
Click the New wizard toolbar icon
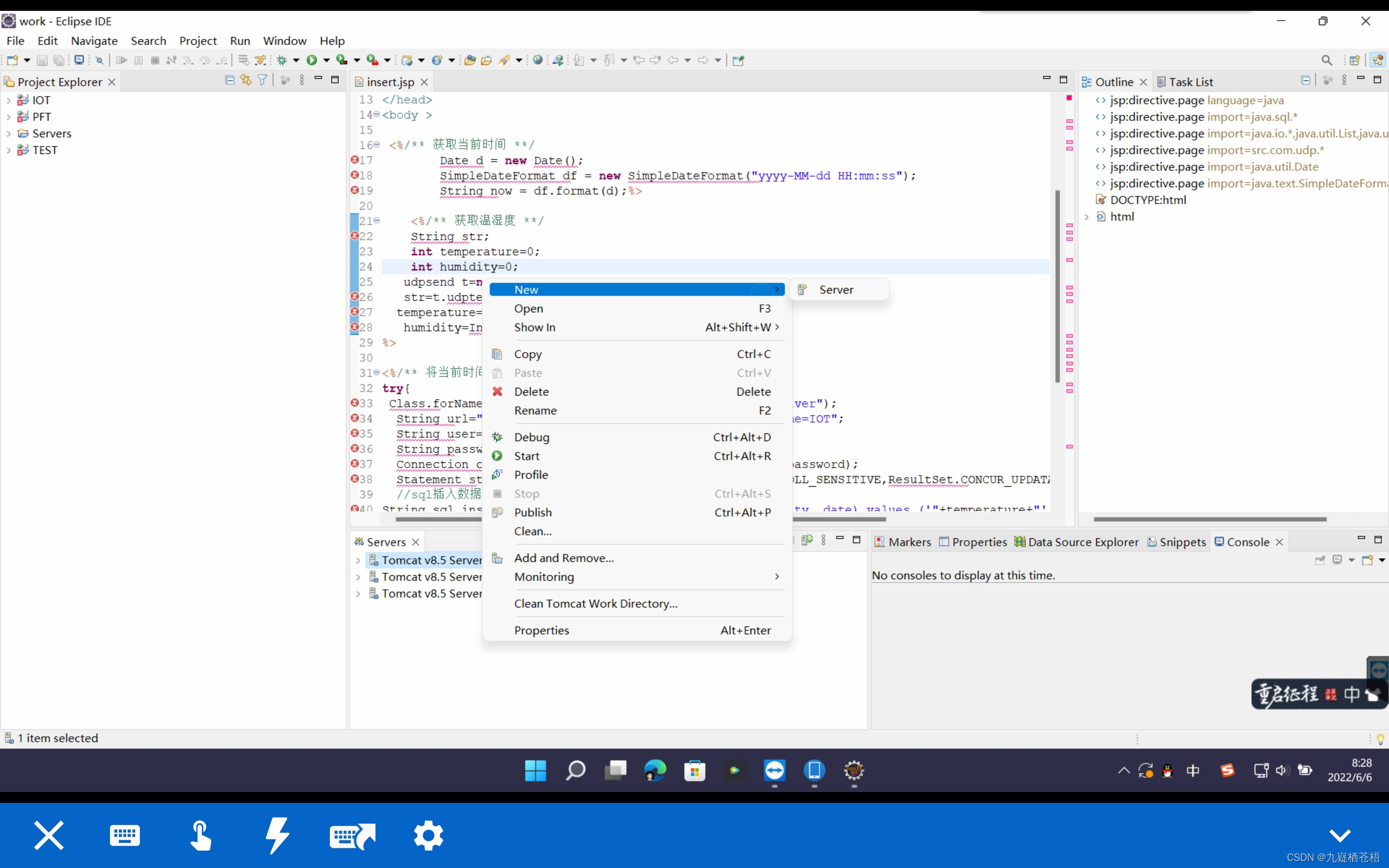click(12, 60)
